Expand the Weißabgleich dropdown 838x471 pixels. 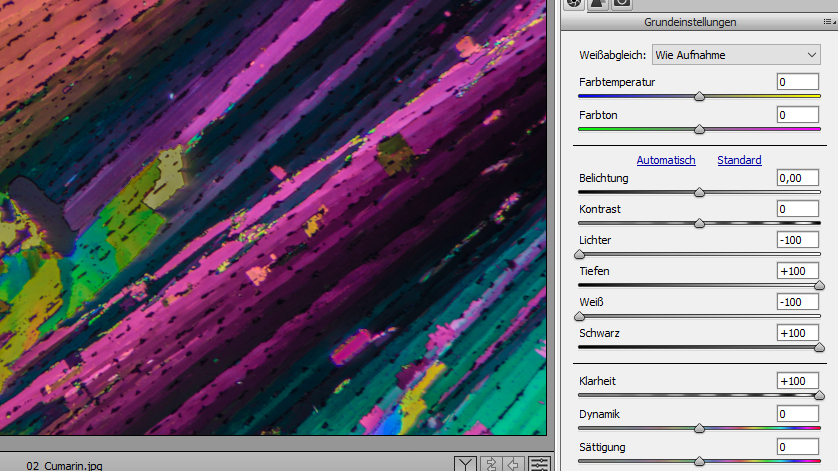point(736,54)
